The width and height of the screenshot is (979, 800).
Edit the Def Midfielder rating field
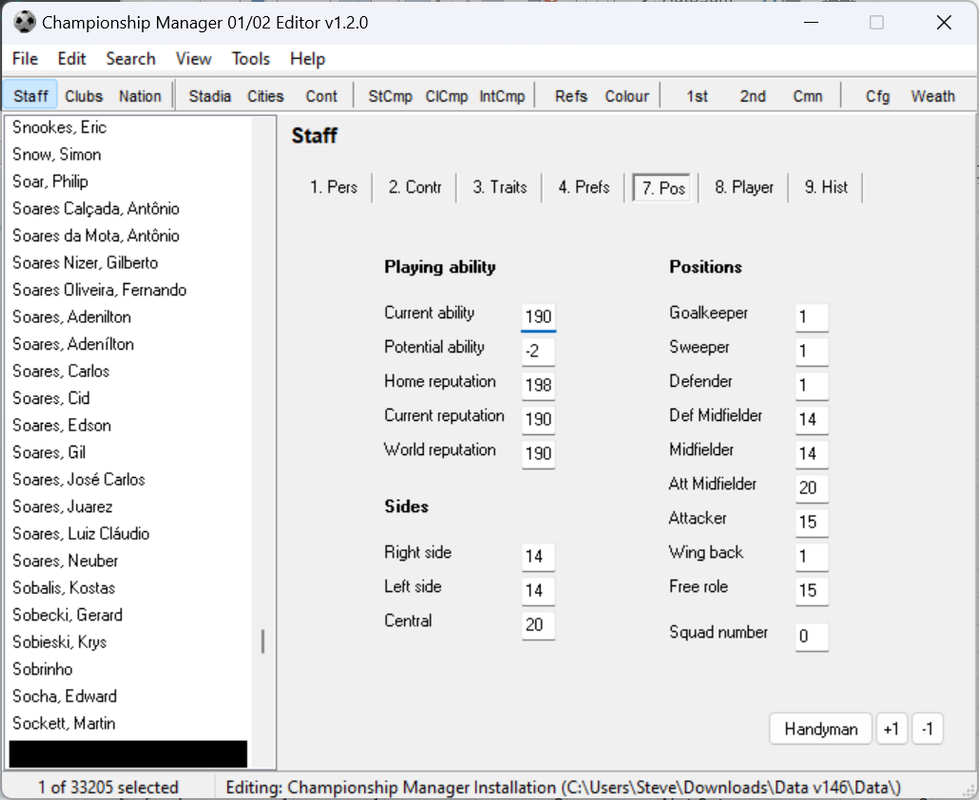tap(812, 420)
